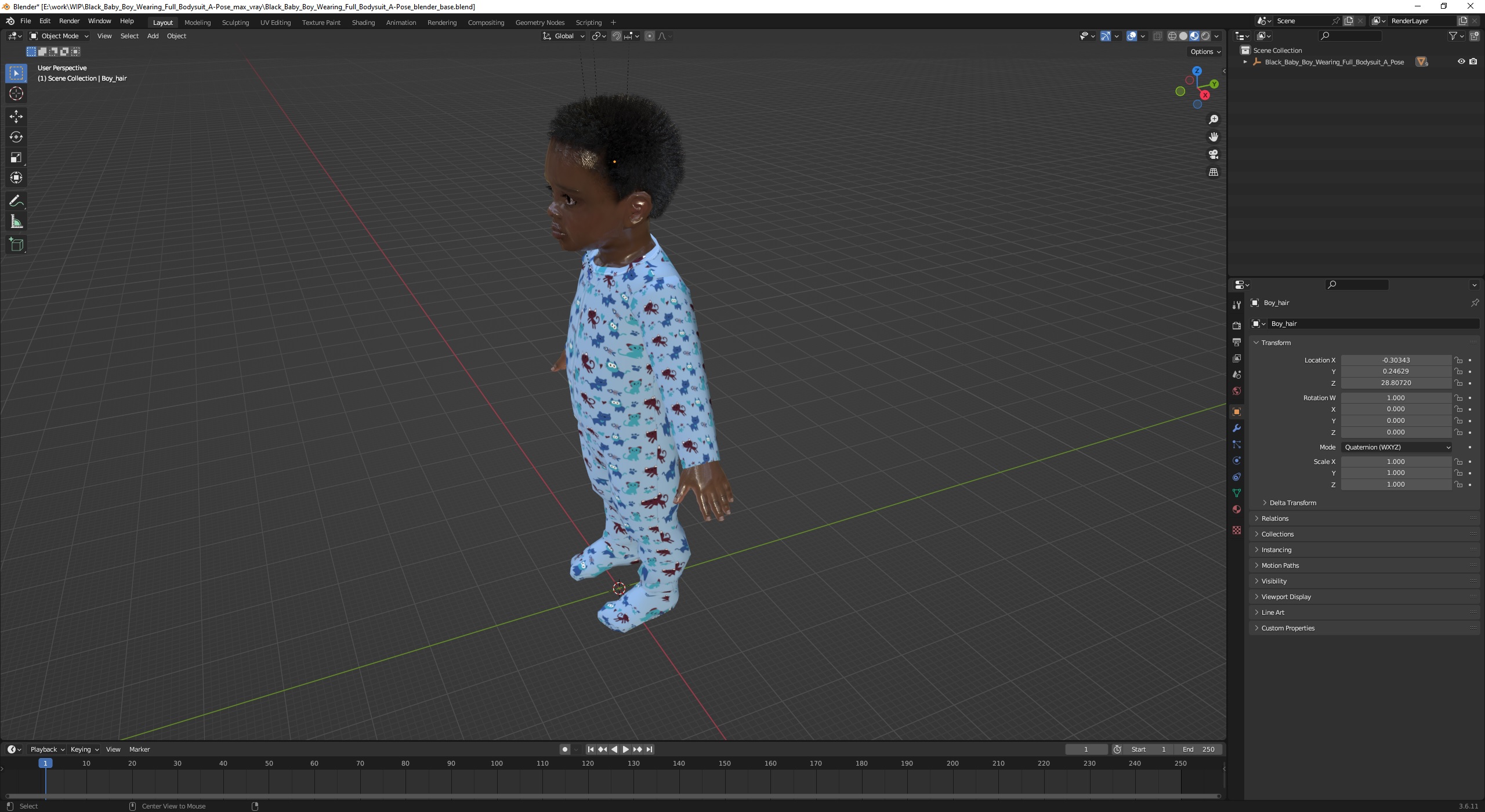Viewport: 1485px width, 812px height.
Task: Click the End frame 250 field
Action: point(1198,749)
